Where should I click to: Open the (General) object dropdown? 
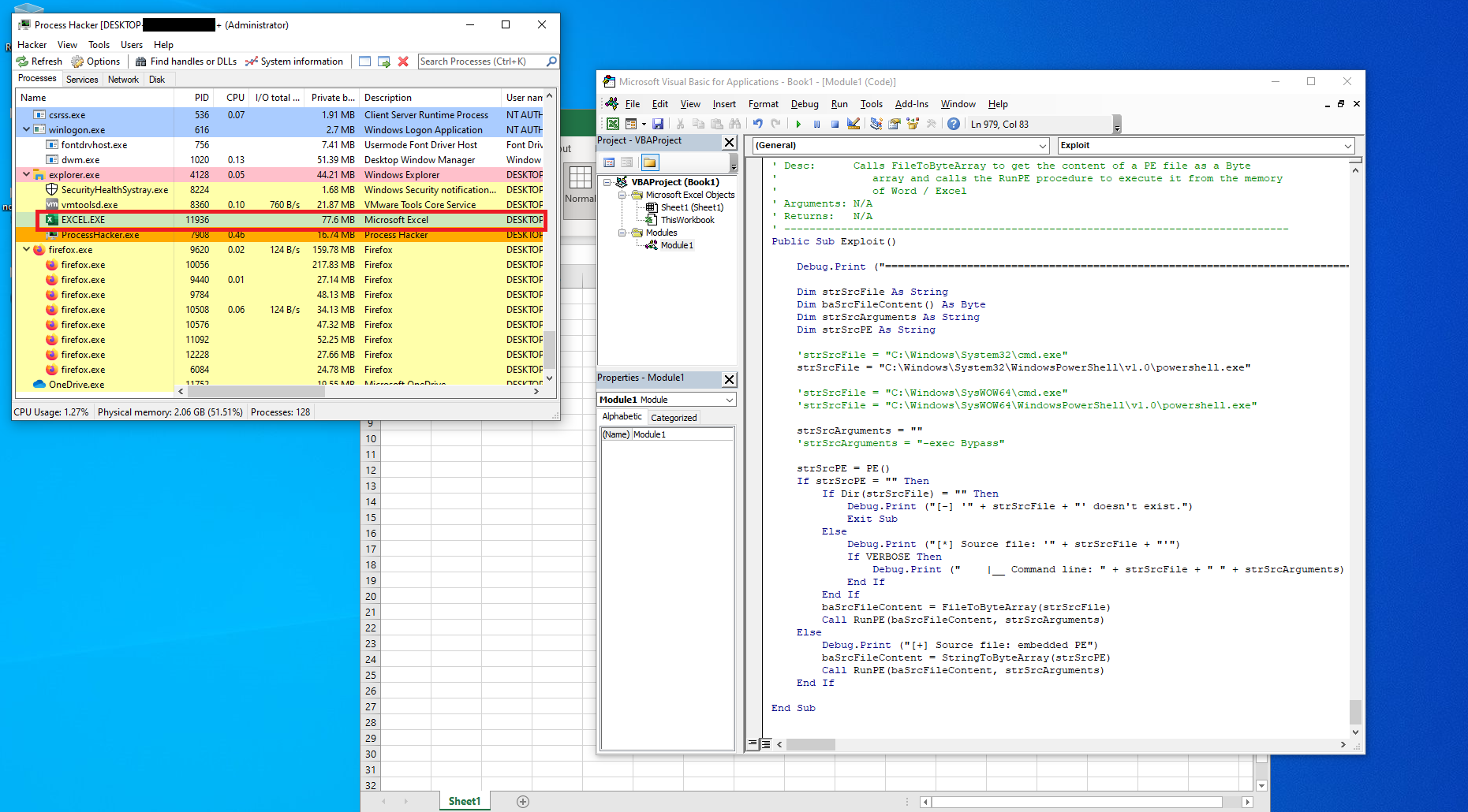1042,146
